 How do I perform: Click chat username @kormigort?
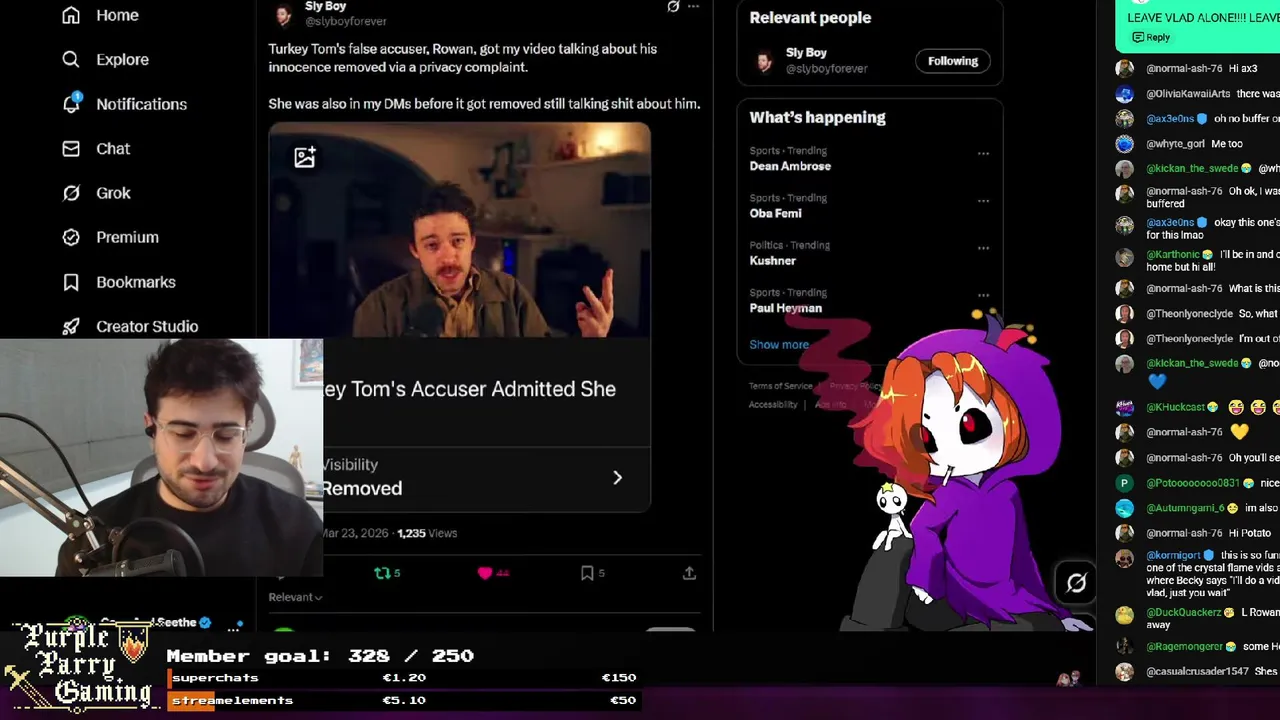(x=1173, y=556)
